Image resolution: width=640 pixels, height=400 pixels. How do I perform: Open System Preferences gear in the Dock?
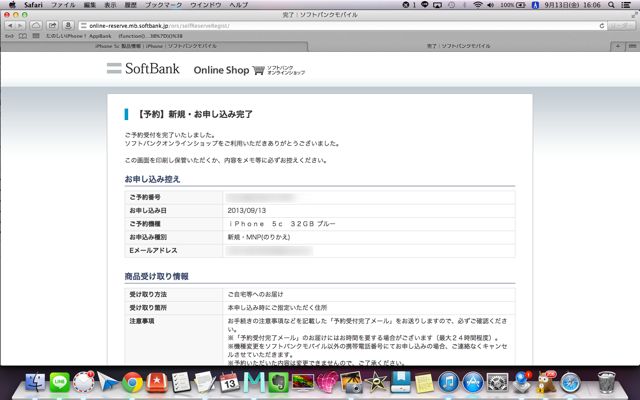click(x=497, y=383)
